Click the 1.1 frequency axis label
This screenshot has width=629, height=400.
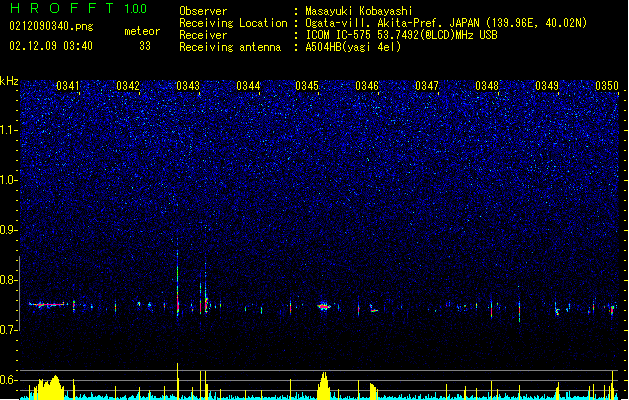9,130
